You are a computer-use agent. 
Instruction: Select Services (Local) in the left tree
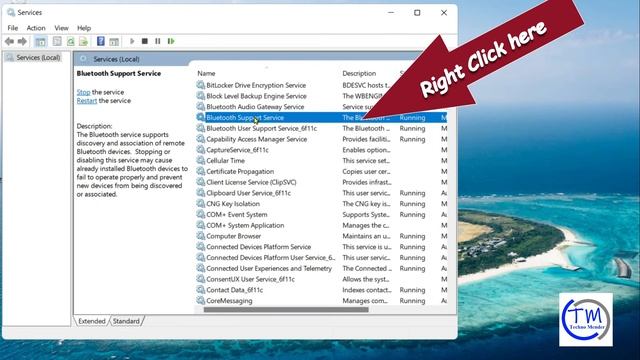click(38, 58)
